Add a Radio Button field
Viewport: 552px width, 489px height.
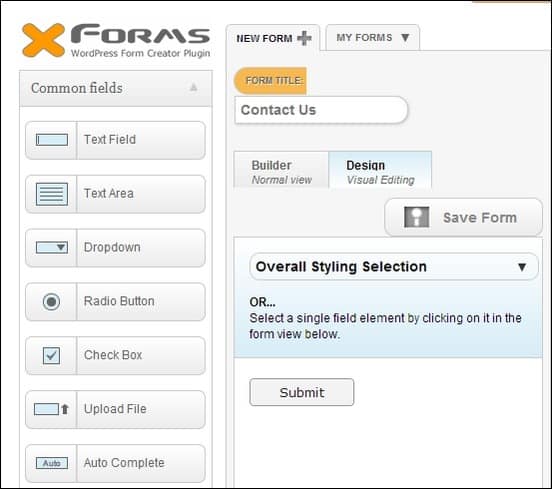pyautogui.click(x=115, y=302)
